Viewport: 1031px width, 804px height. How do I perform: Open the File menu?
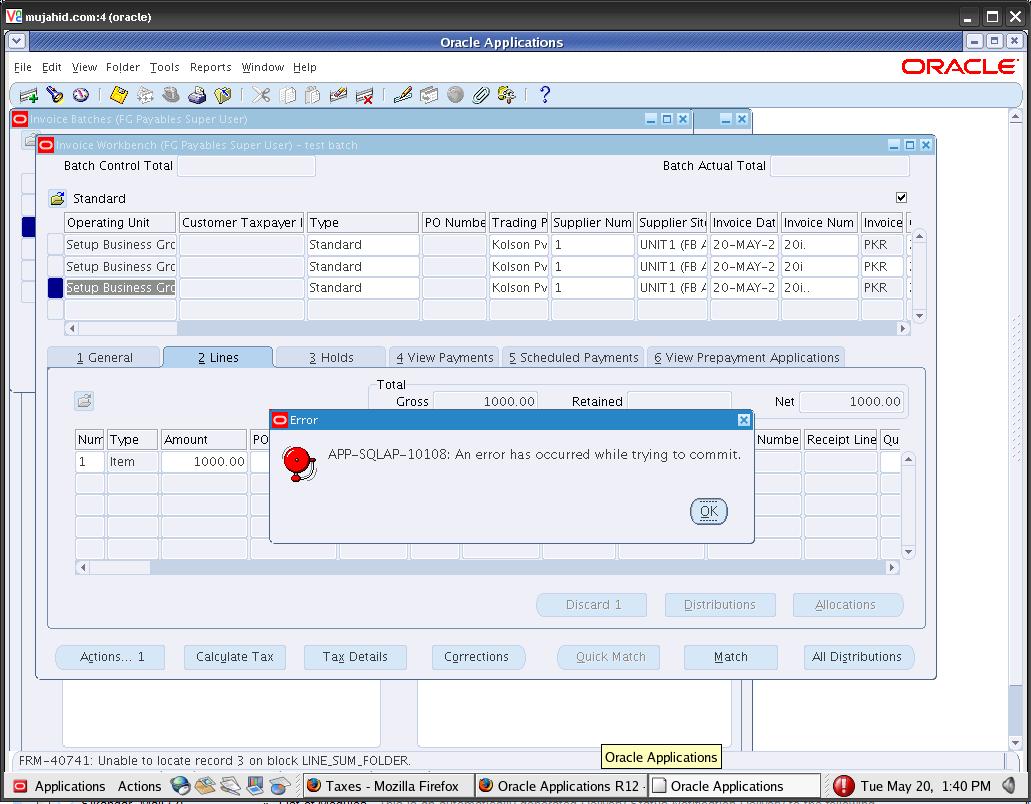point(22,67)
